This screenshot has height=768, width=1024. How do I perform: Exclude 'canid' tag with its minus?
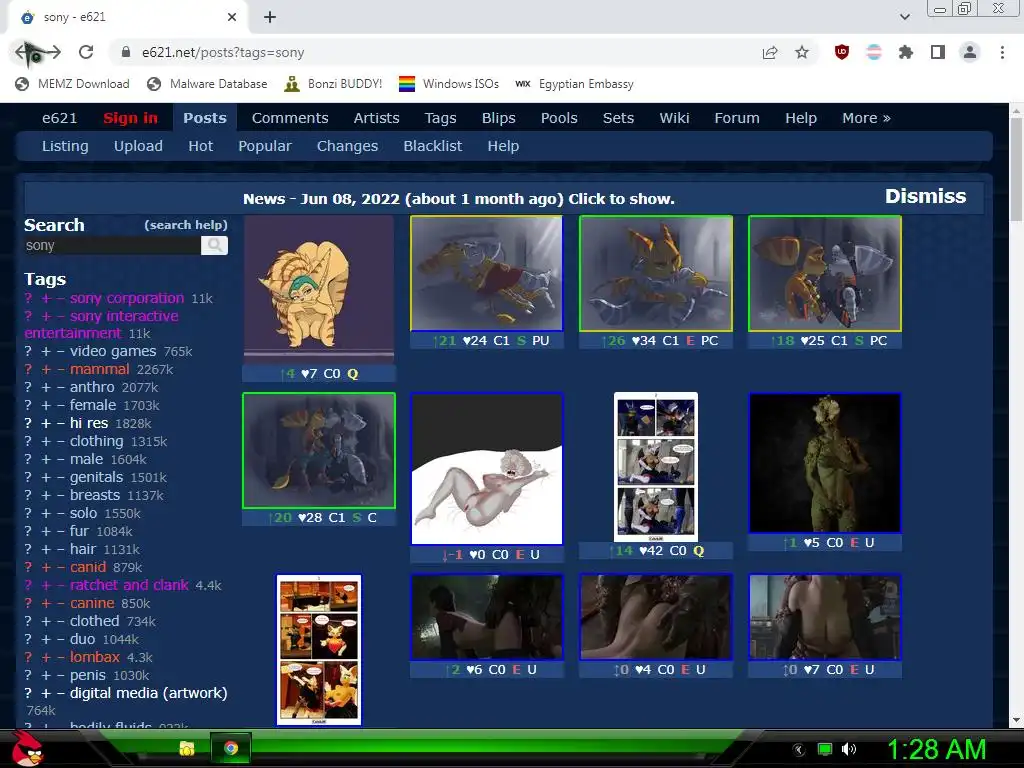pyautogui.click(x=60, y=568)
